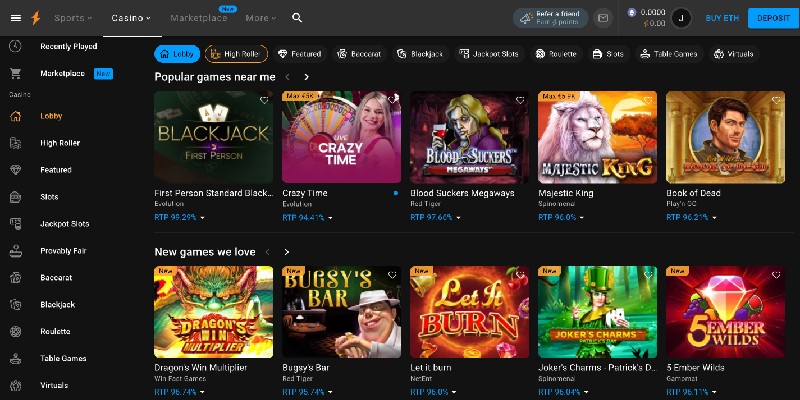Click the Provably Fair sidebar icon

pos(15,251)
